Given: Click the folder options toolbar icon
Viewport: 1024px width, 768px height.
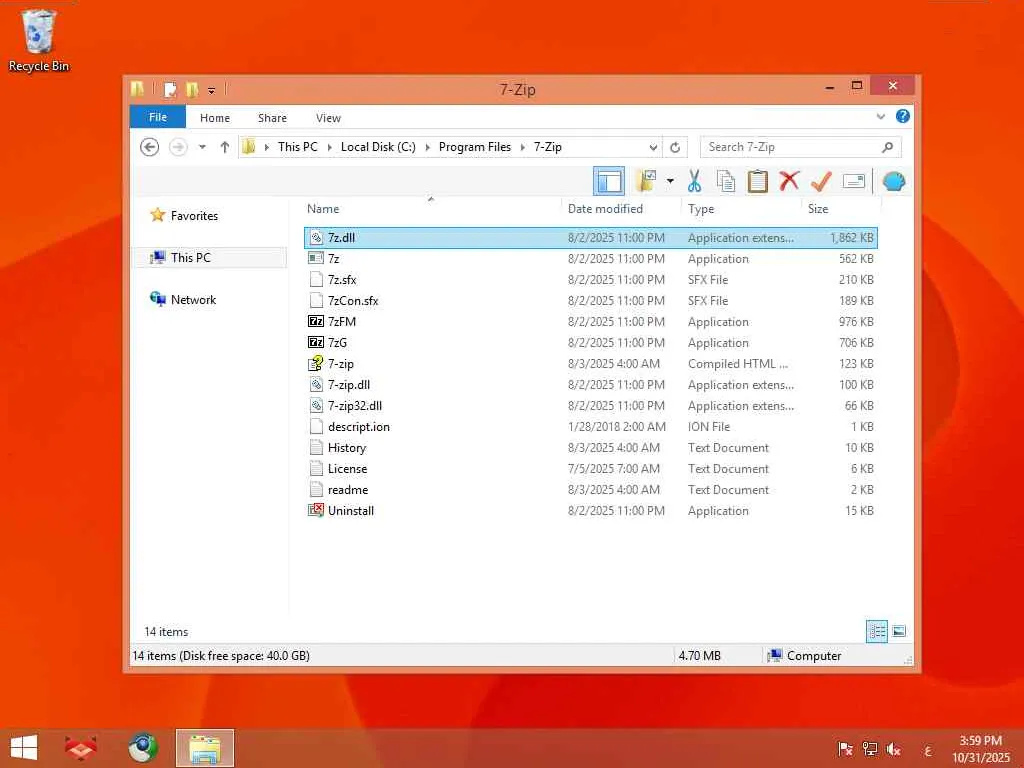Looking at the screenshot, I should [x=646, y=181].
